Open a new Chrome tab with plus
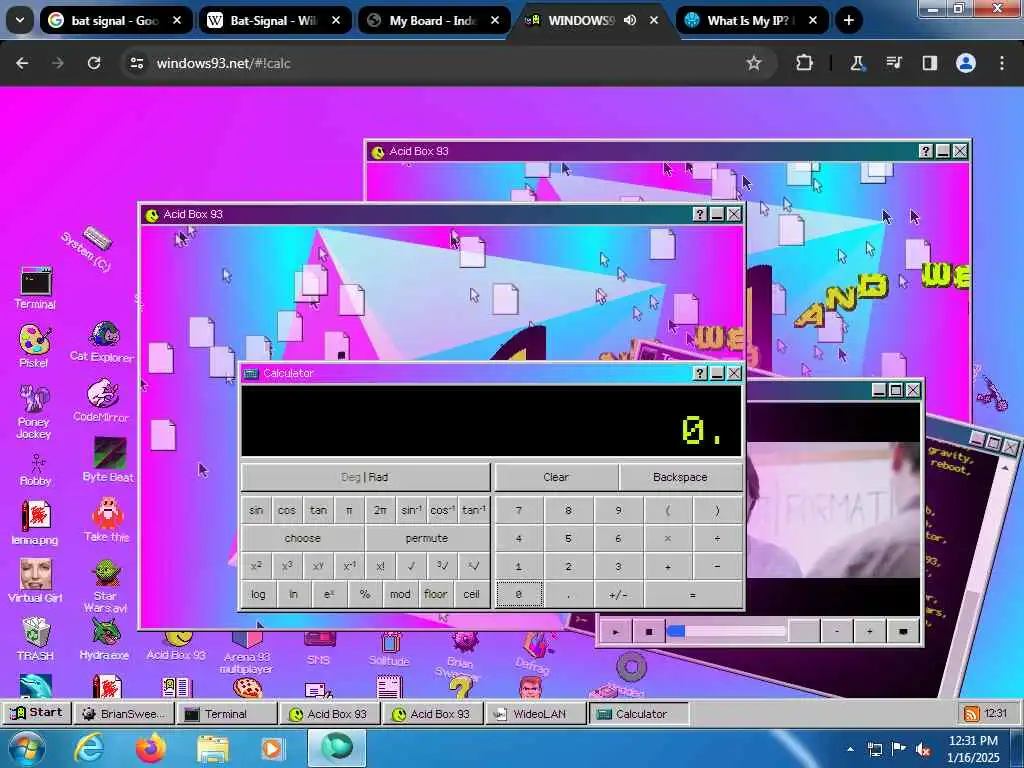Screen dimensions: 1024x768 (848, 20)
